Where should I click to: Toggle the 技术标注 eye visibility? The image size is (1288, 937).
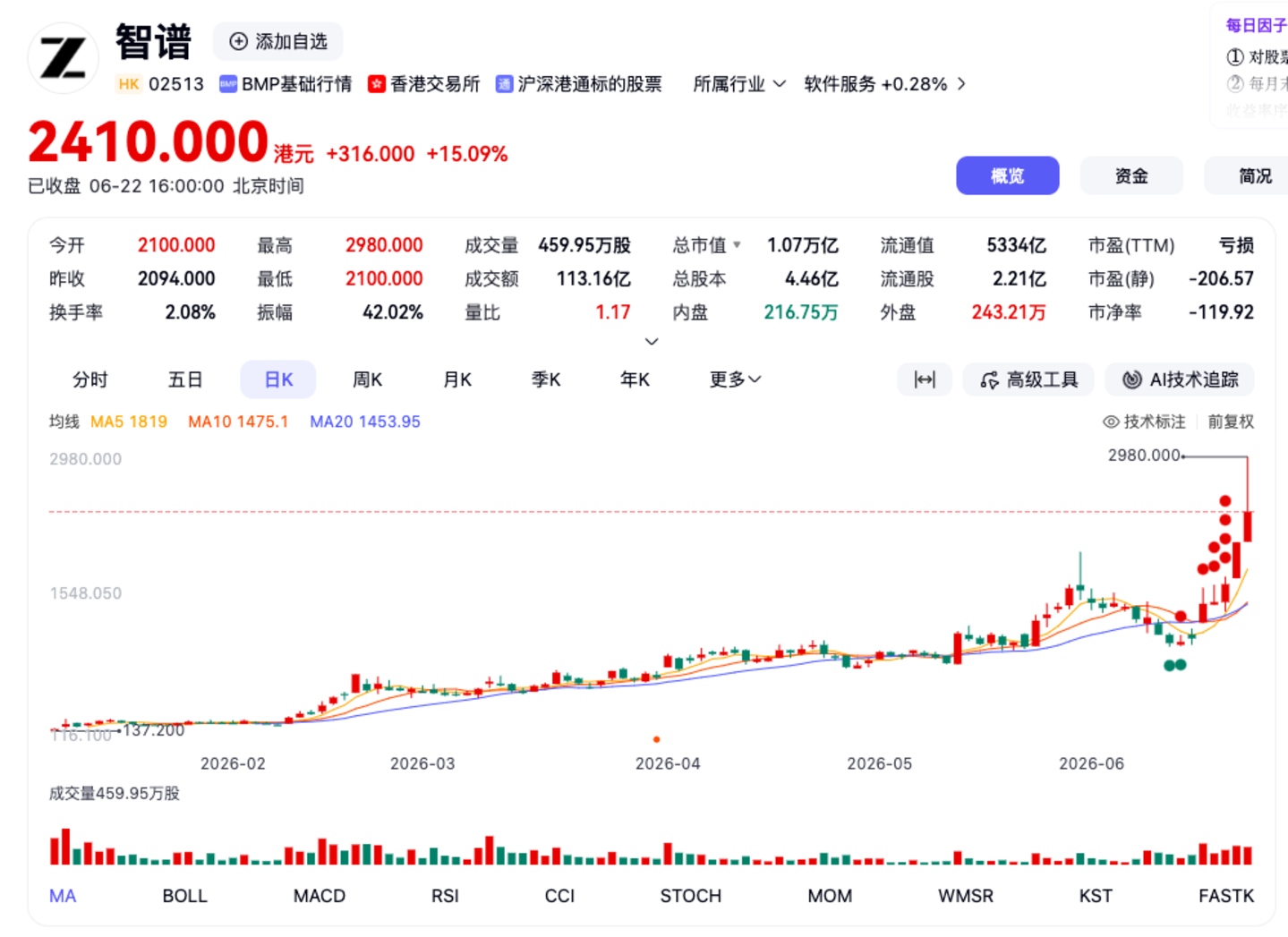(x=1111, y=422)
